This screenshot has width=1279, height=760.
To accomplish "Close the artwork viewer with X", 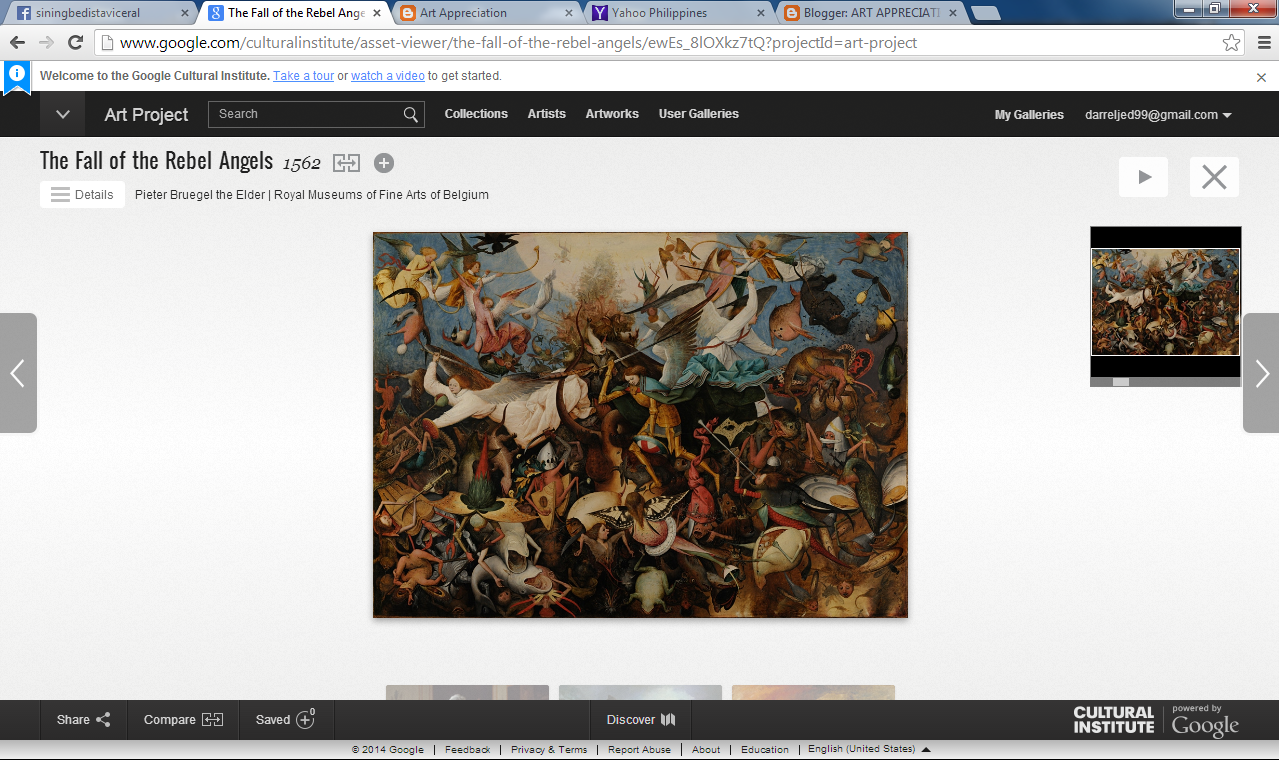I will [x=1214, y=177].
